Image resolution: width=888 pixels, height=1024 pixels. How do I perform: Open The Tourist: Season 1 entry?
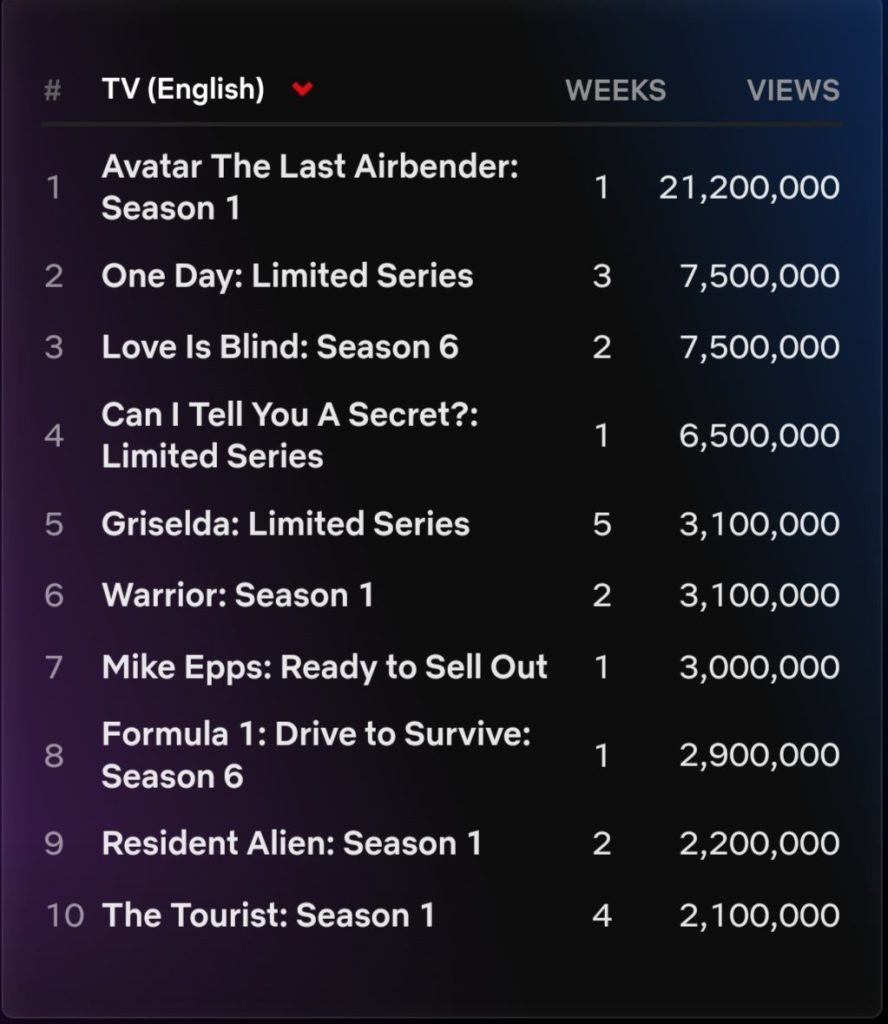268,915
